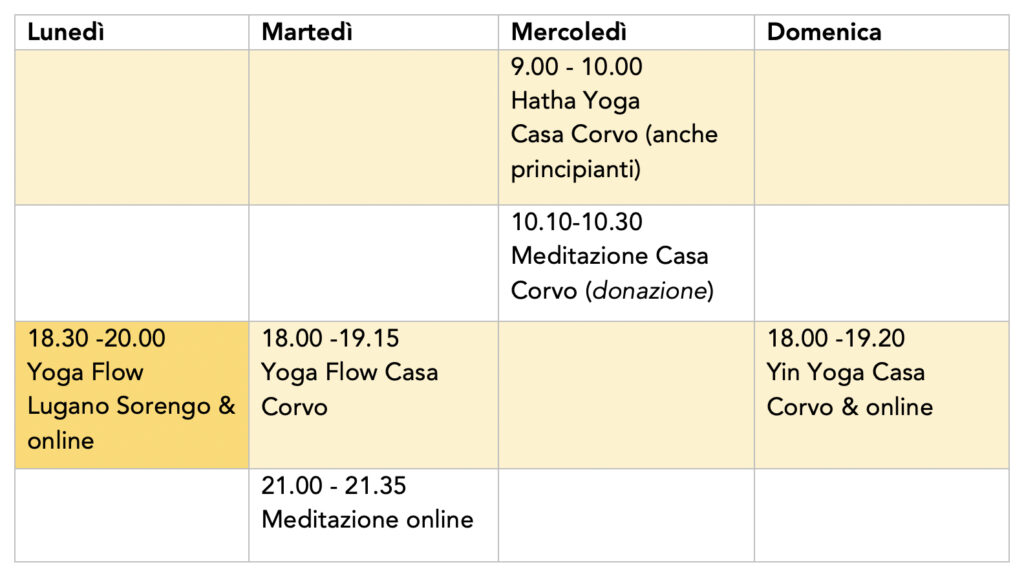Click the empty Monday morning cell under Lunedì
Screen dimensions: 1024x578
click(132, 127)
